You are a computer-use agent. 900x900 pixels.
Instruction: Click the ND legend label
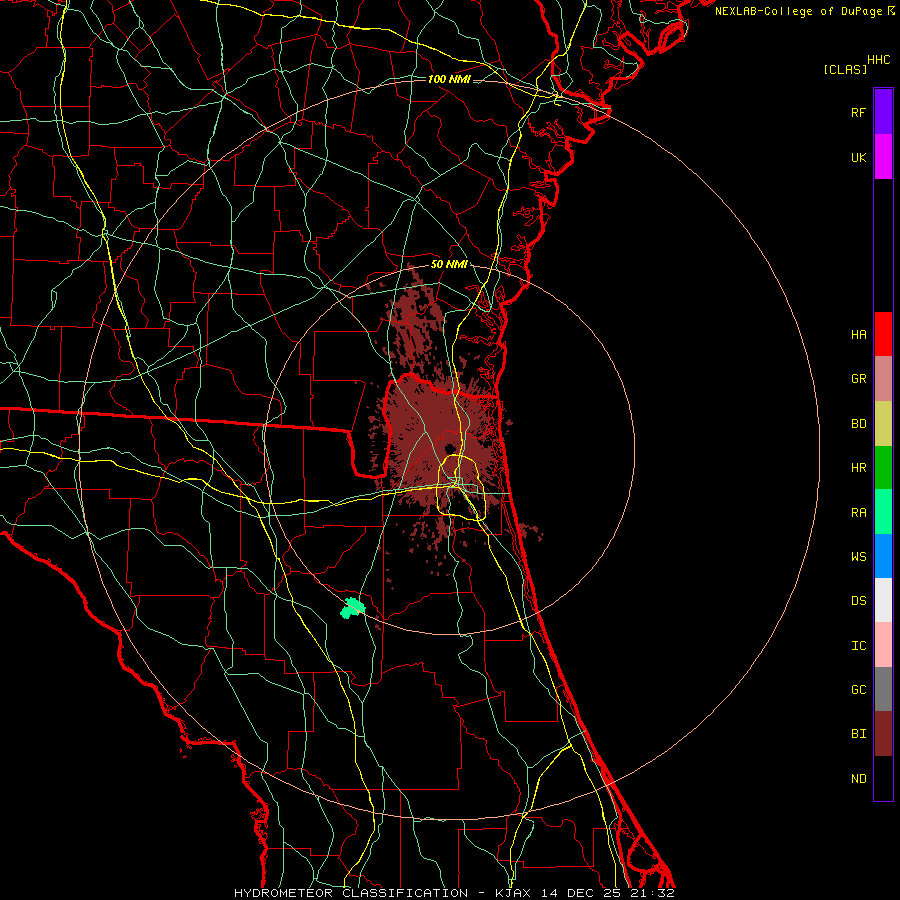[x=858, y=779]
